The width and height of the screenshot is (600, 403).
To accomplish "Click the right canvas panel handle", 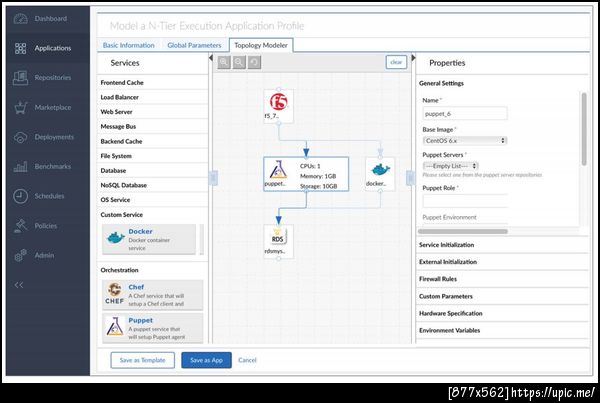I will click(410, 178).
